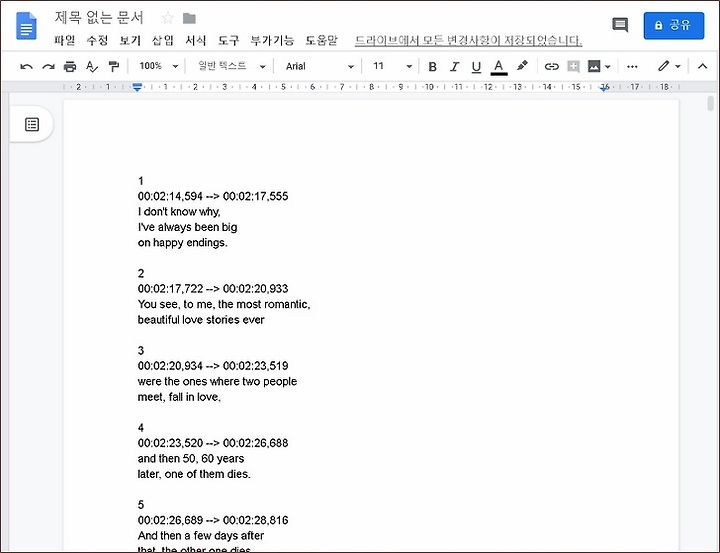Star the untitled document
This screenshot has width=720, height=553.
click(x=168, y=18)
